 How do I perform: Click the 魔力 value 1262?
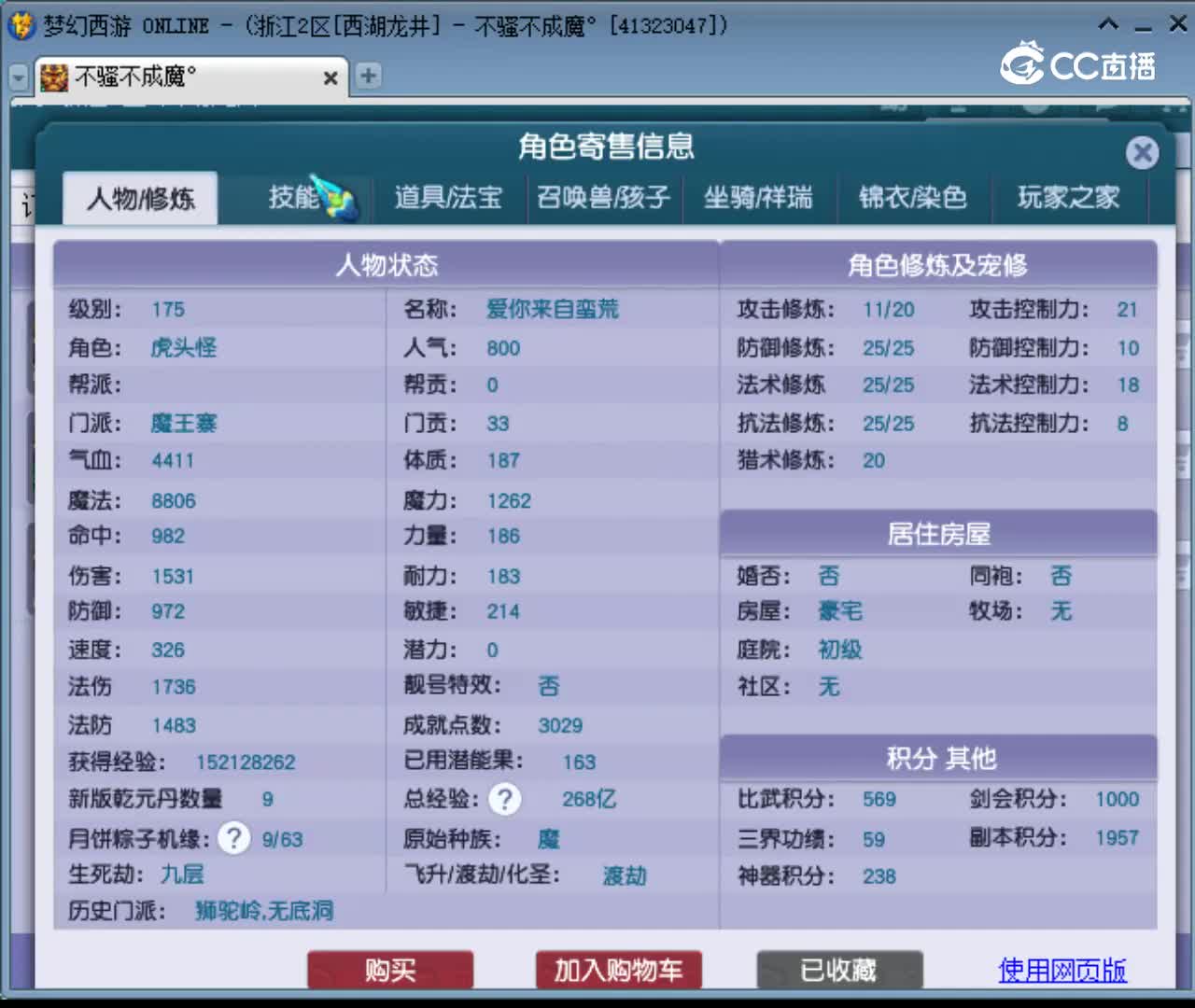pos(509,501)
